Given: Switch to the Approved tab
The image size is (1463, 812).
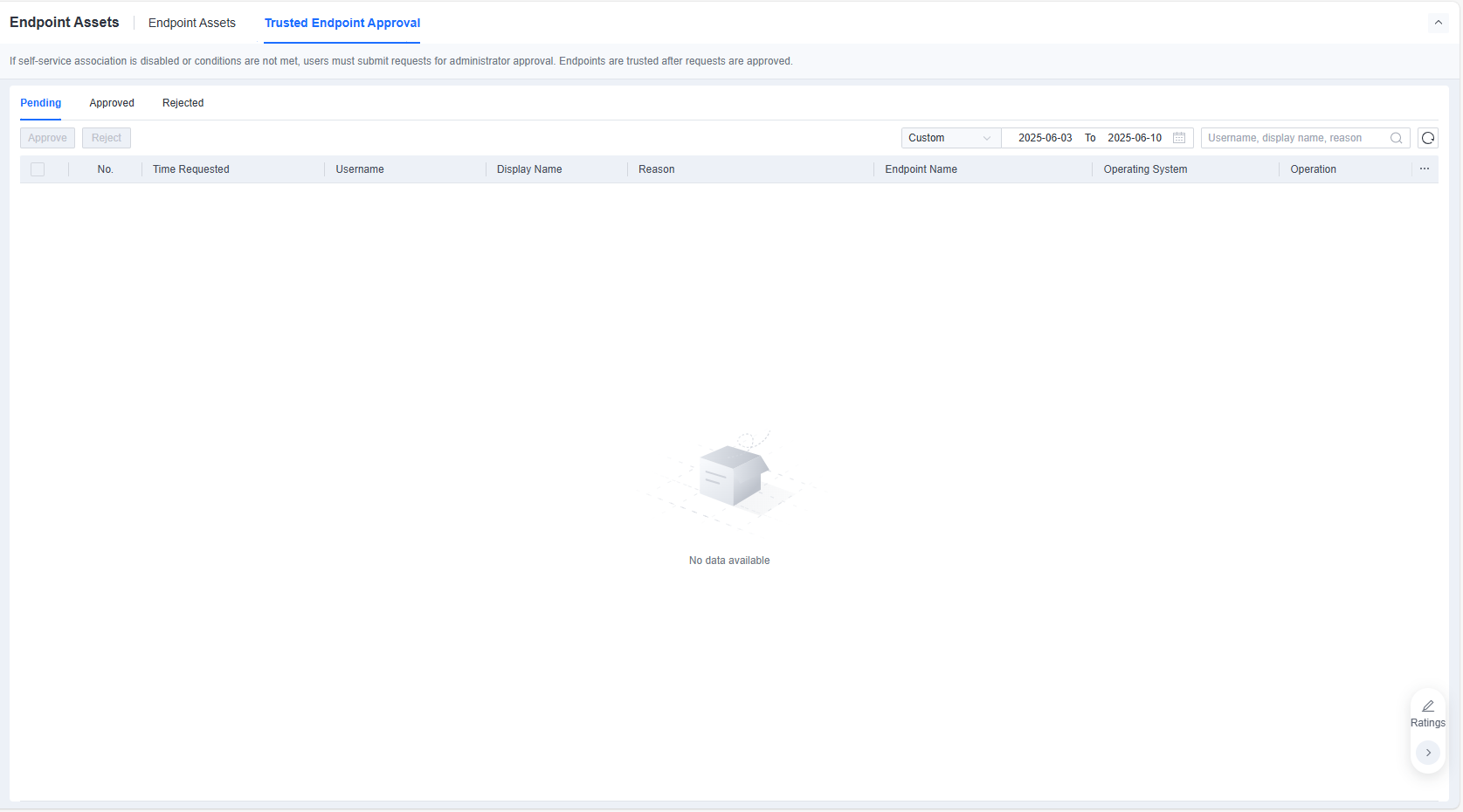Looking at the screenshot, I should pos(112,103).
